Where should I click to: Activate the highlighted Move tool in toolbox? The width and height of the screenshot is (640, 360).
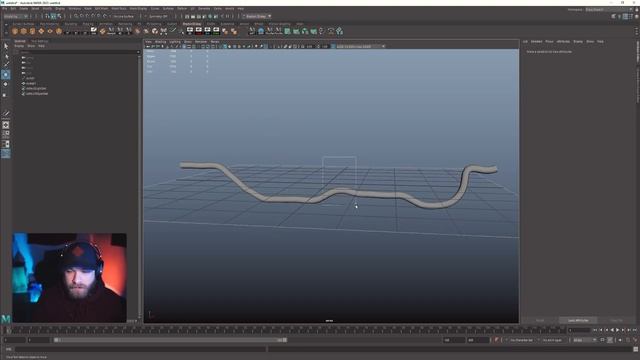click(6, 75)
